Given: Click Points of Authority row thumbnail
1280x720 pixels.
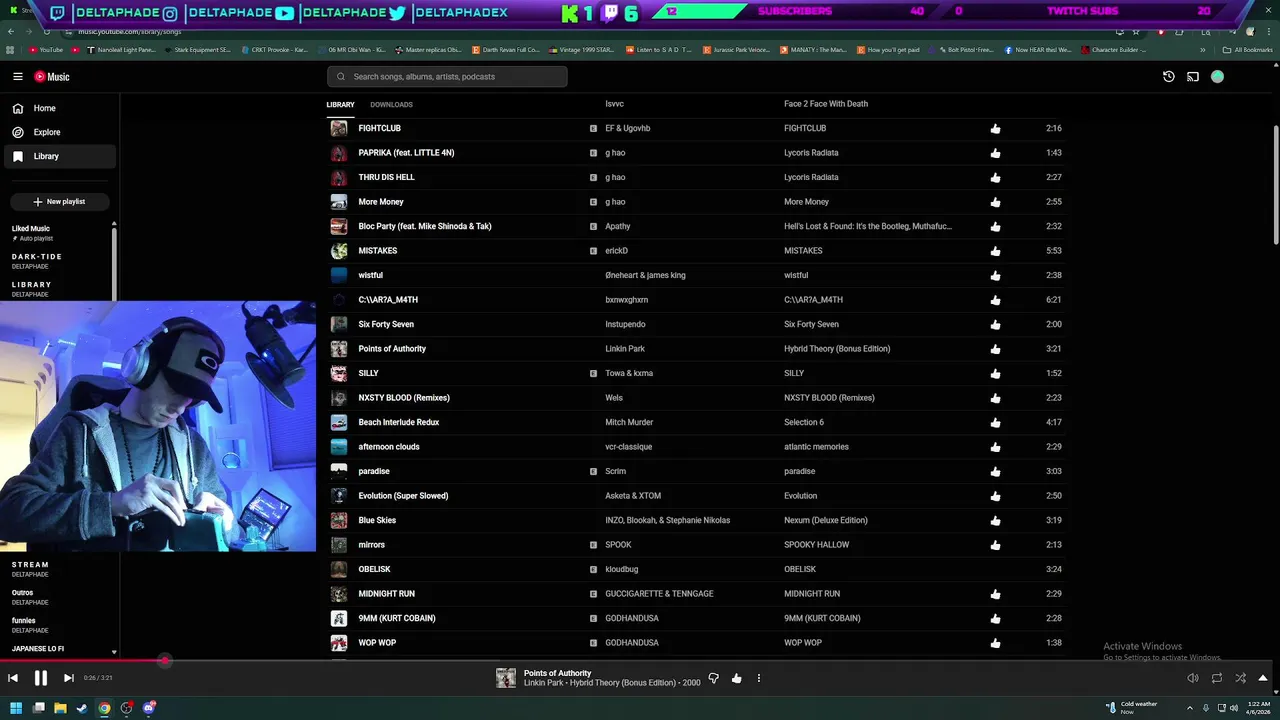Looking at the screenshot, I should tap(339, 349).
